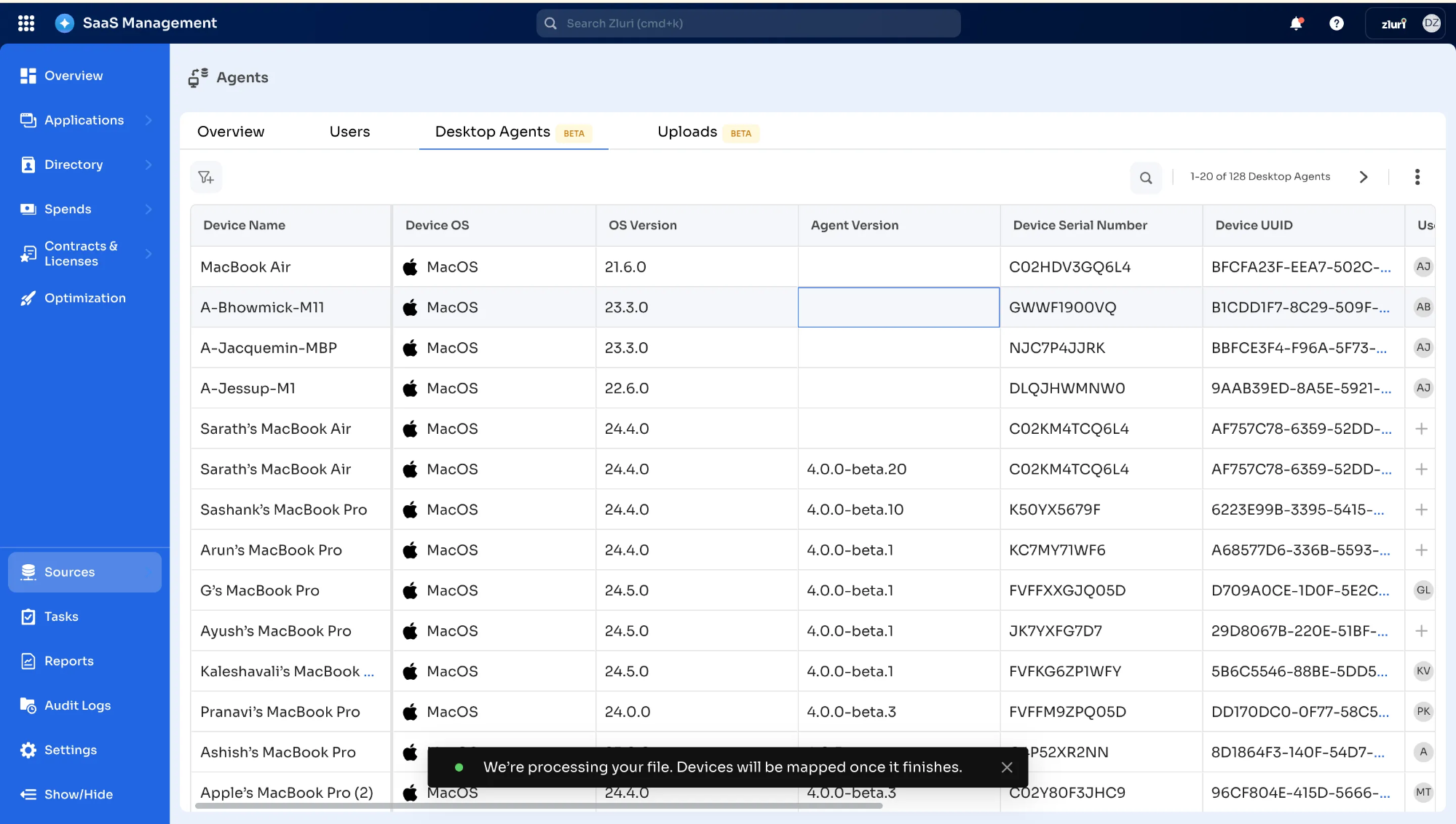Image resolution: width=1456 pixels, height=824 pixels.
Task: Click the add filter icon
Action: (x=206, y=177)
